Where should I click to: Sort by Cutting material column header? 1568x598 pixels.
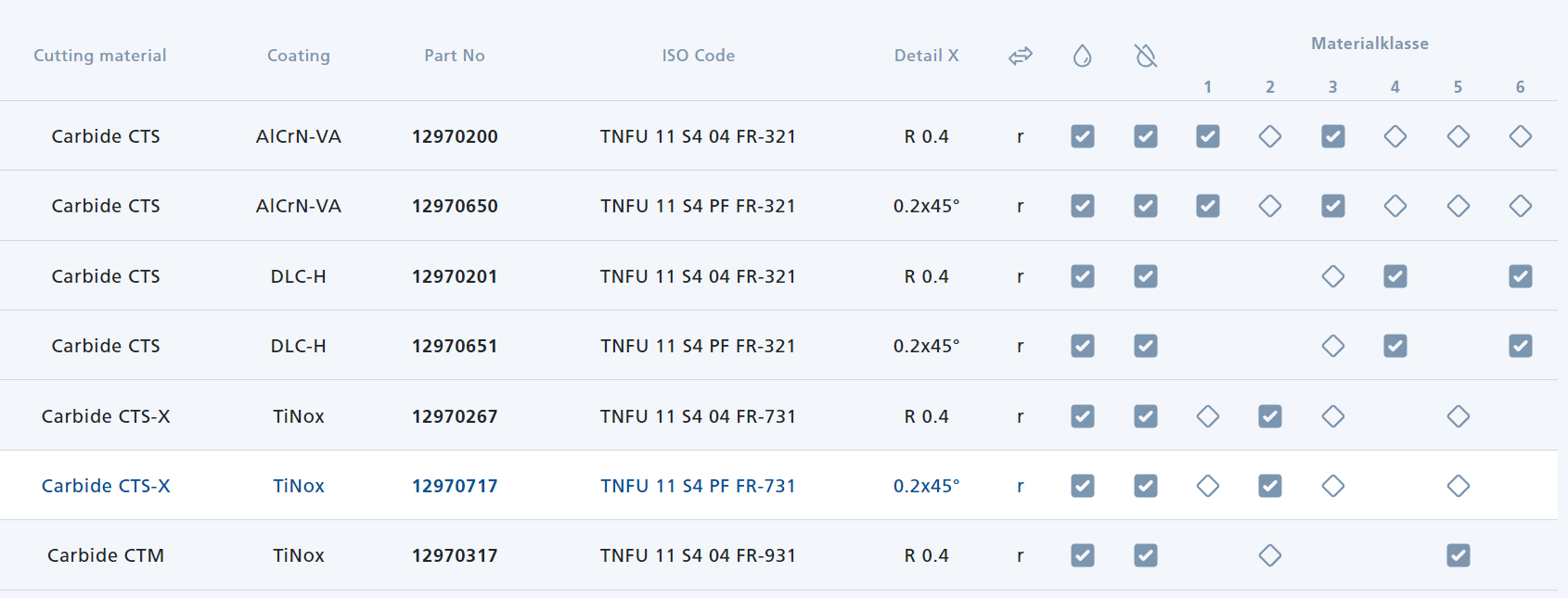[100, 56]
